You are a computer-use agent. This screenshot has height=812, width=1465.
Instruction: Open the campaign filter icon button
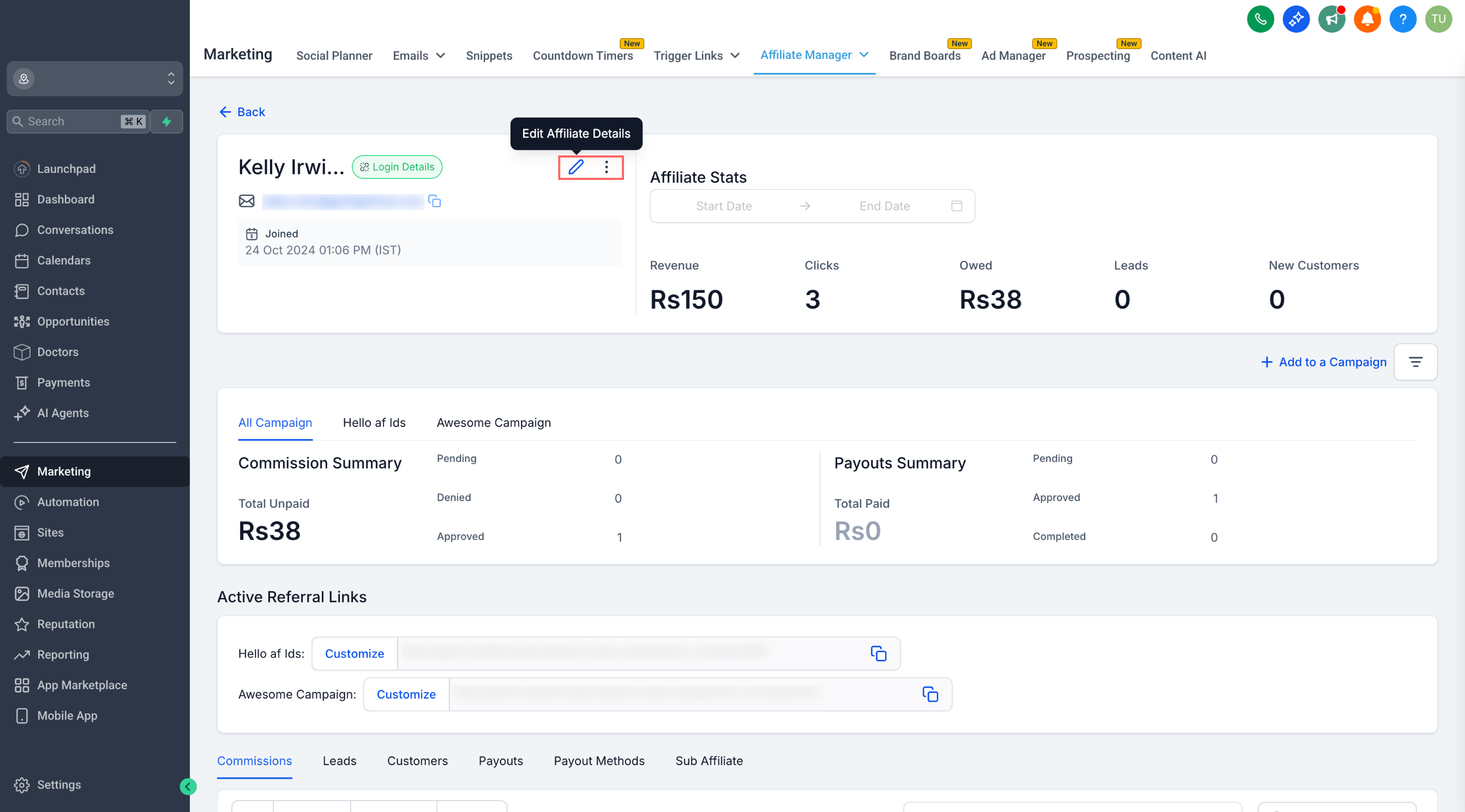click(1415, 362)
